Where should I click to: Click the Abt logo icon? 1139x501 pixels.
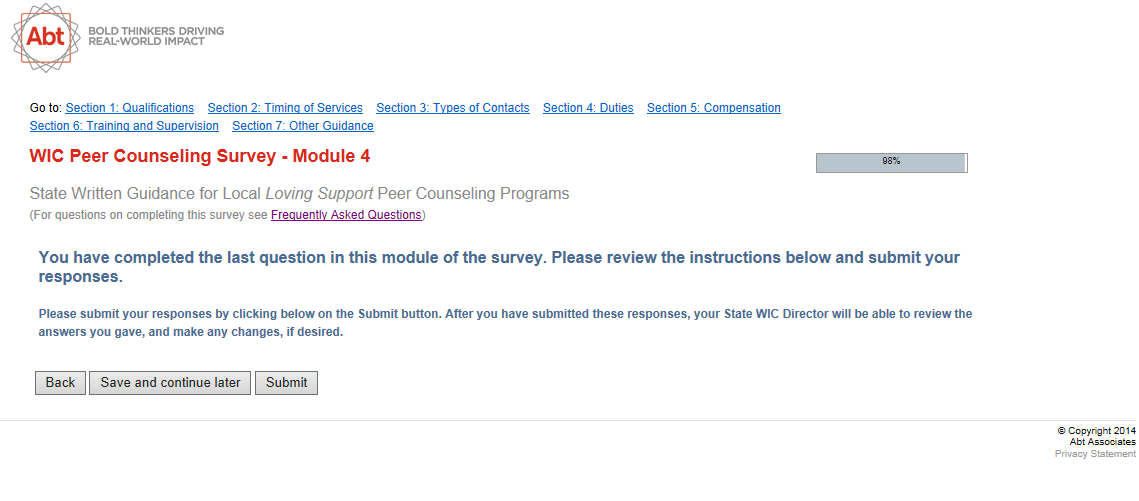click(45, 37)
